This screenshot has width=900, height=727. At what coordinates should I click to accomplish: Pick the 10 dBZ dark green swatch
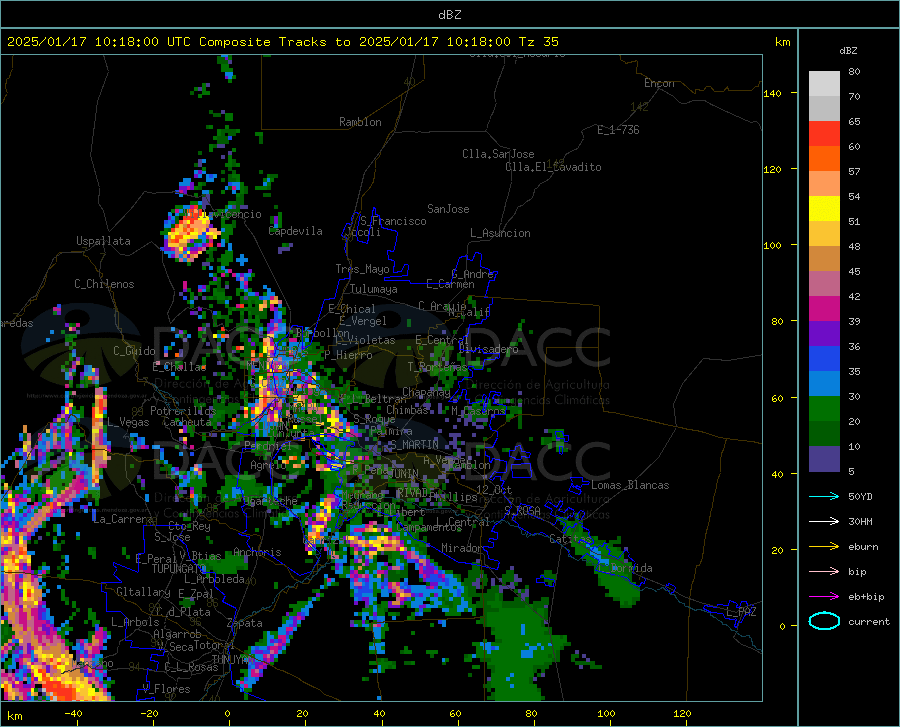click(x=824, y=434)
